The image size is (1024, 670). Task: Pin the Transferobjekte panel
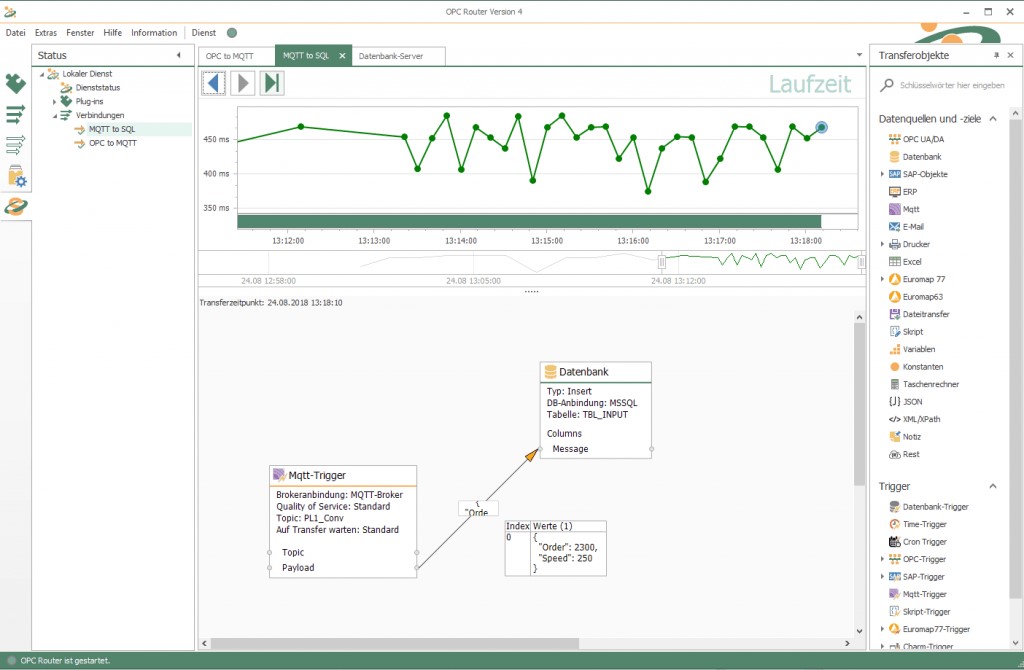click(x=996, y=56)
